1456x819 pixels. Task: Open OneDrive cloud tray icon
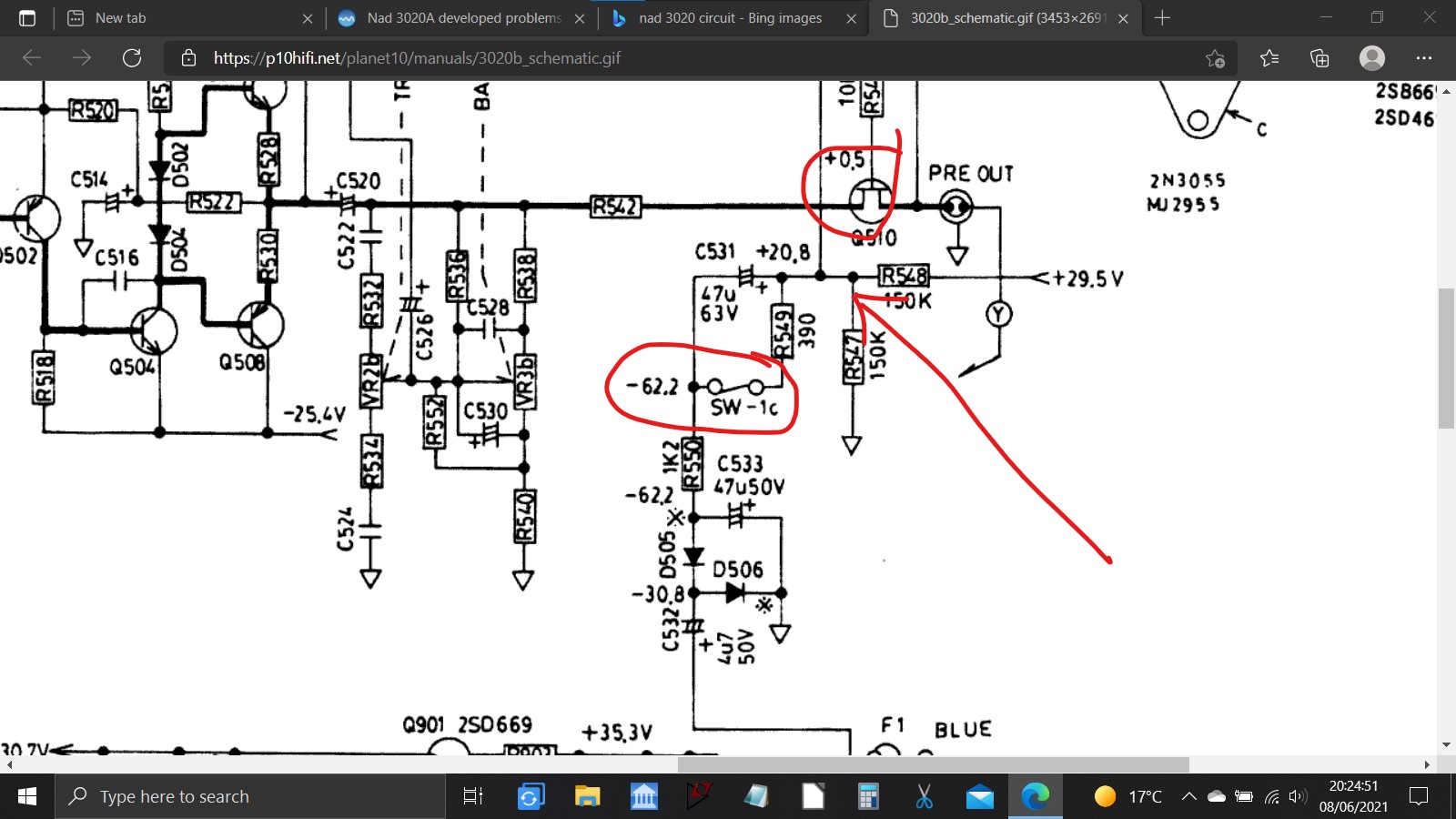(x=1217, y=797)
